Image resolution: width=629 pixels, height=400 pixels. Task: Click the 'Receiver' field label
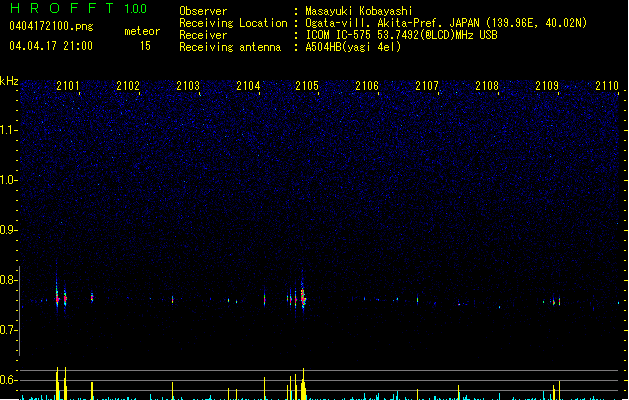(x=203, y=35)
